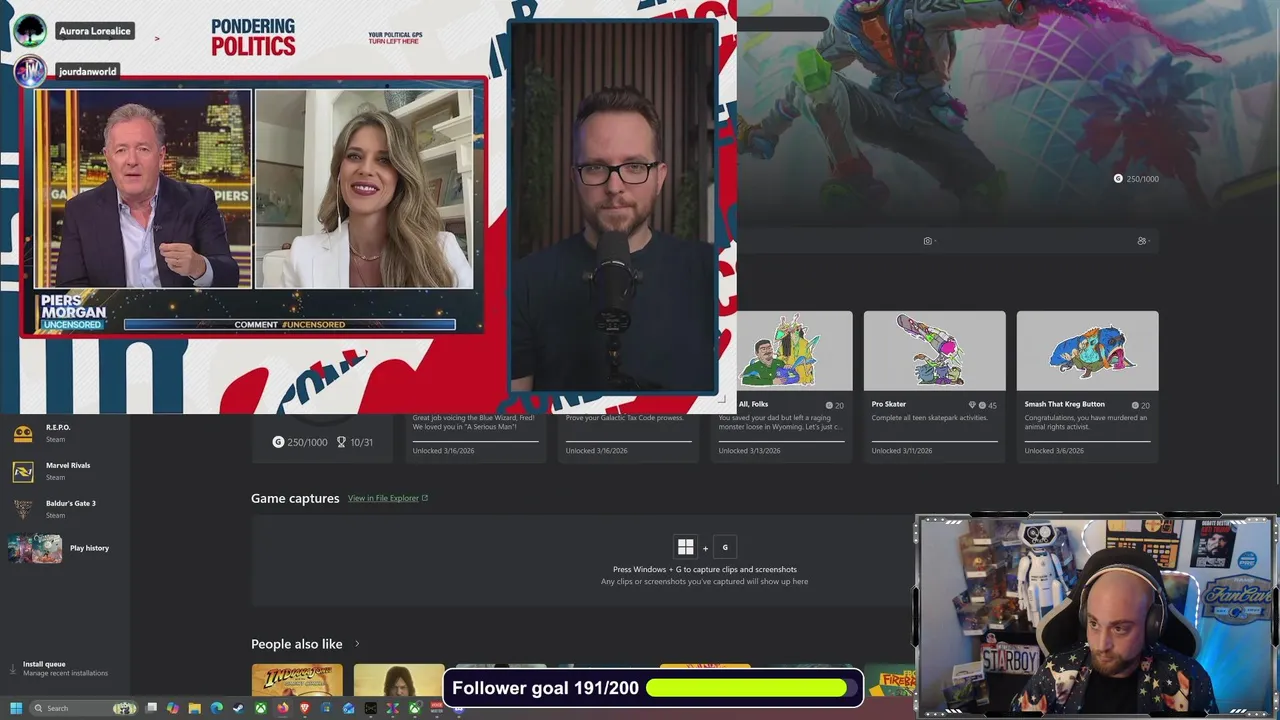Launch Microsoft Edge from taskbar
Image resolution: width=1280 pixels, height=720 pixels.
pyautogui.click(x=217, y=708)
